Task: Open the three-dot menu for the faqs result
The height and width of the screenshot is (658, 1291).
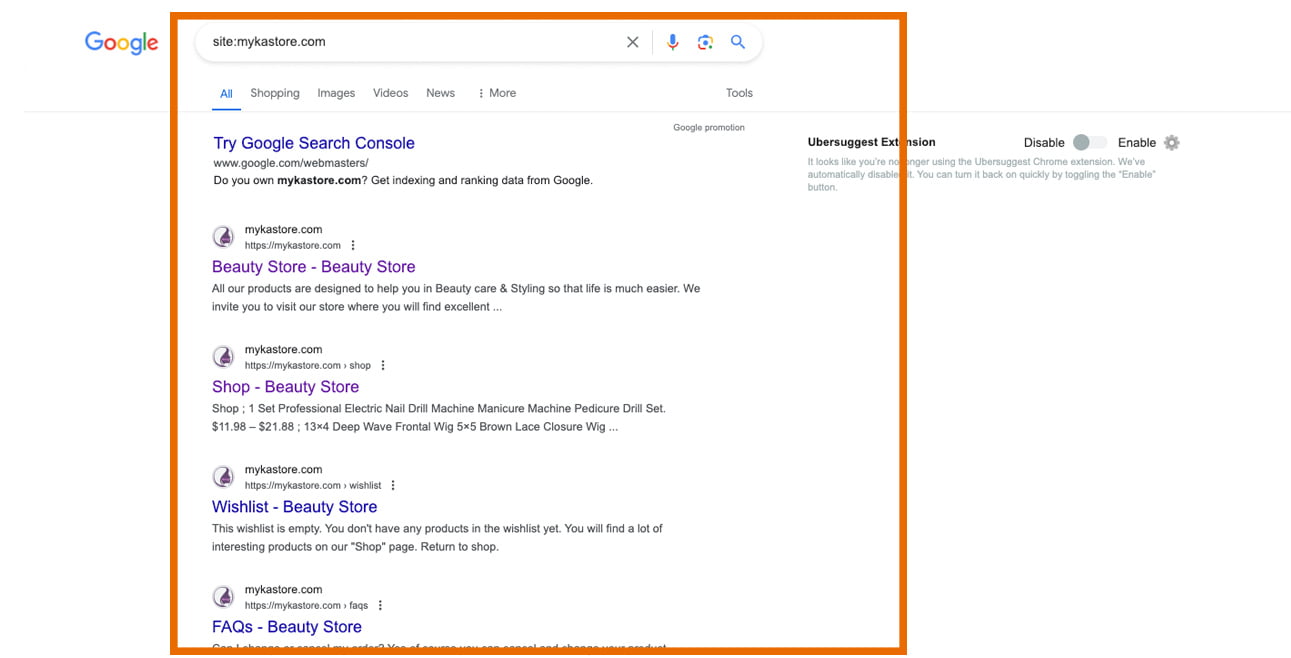Action: tap(380, 606)
